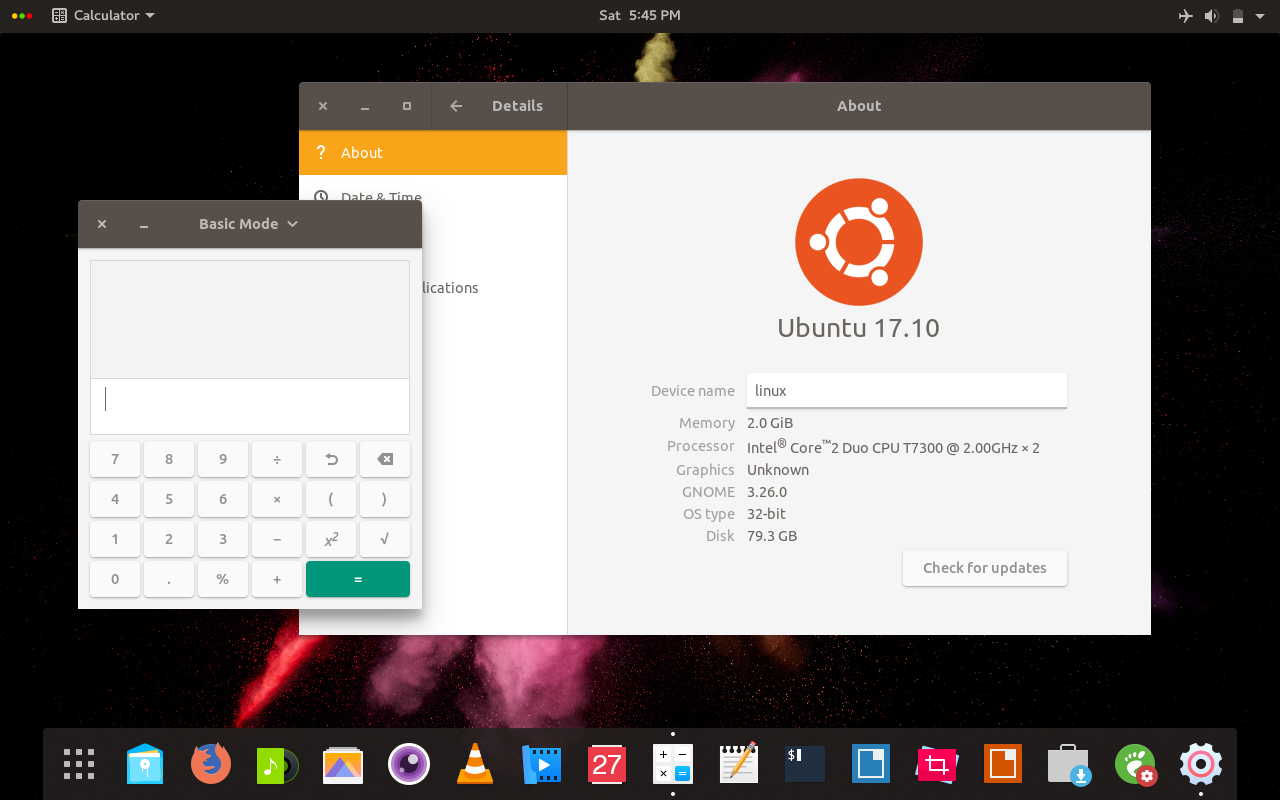Open the Calculator app menu in top bar

104,15
